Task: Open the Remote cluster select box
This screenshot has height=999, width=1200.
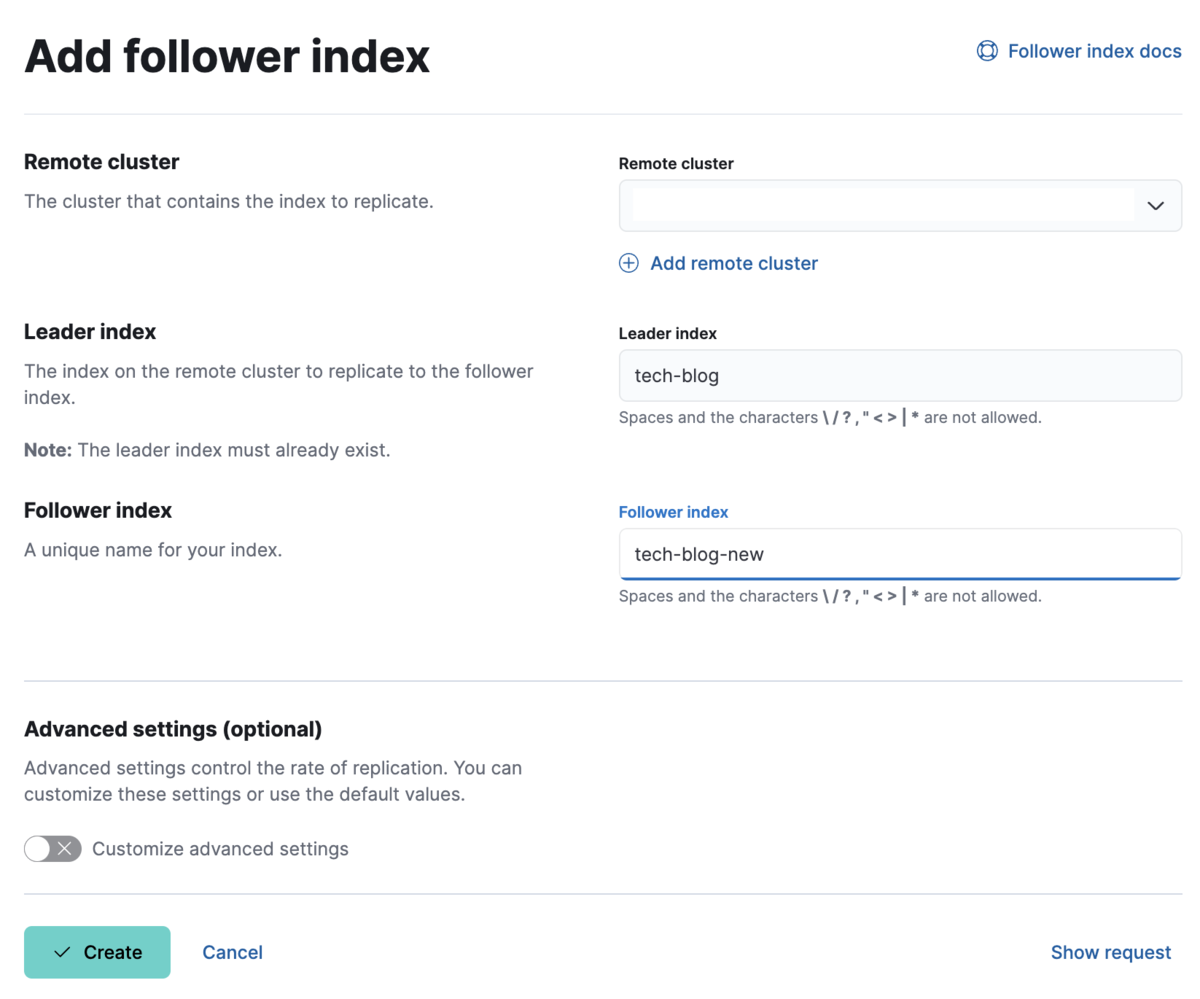Action: pyautogui.click(x=900, y=206)
